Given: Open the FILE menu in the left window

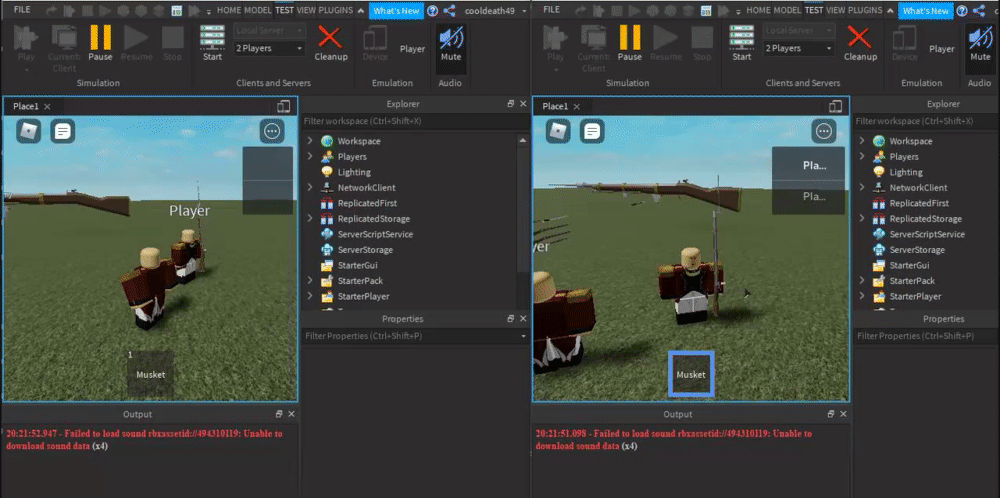Looking at the screenshot, I should pyautogui.click(x=22, y=10).
